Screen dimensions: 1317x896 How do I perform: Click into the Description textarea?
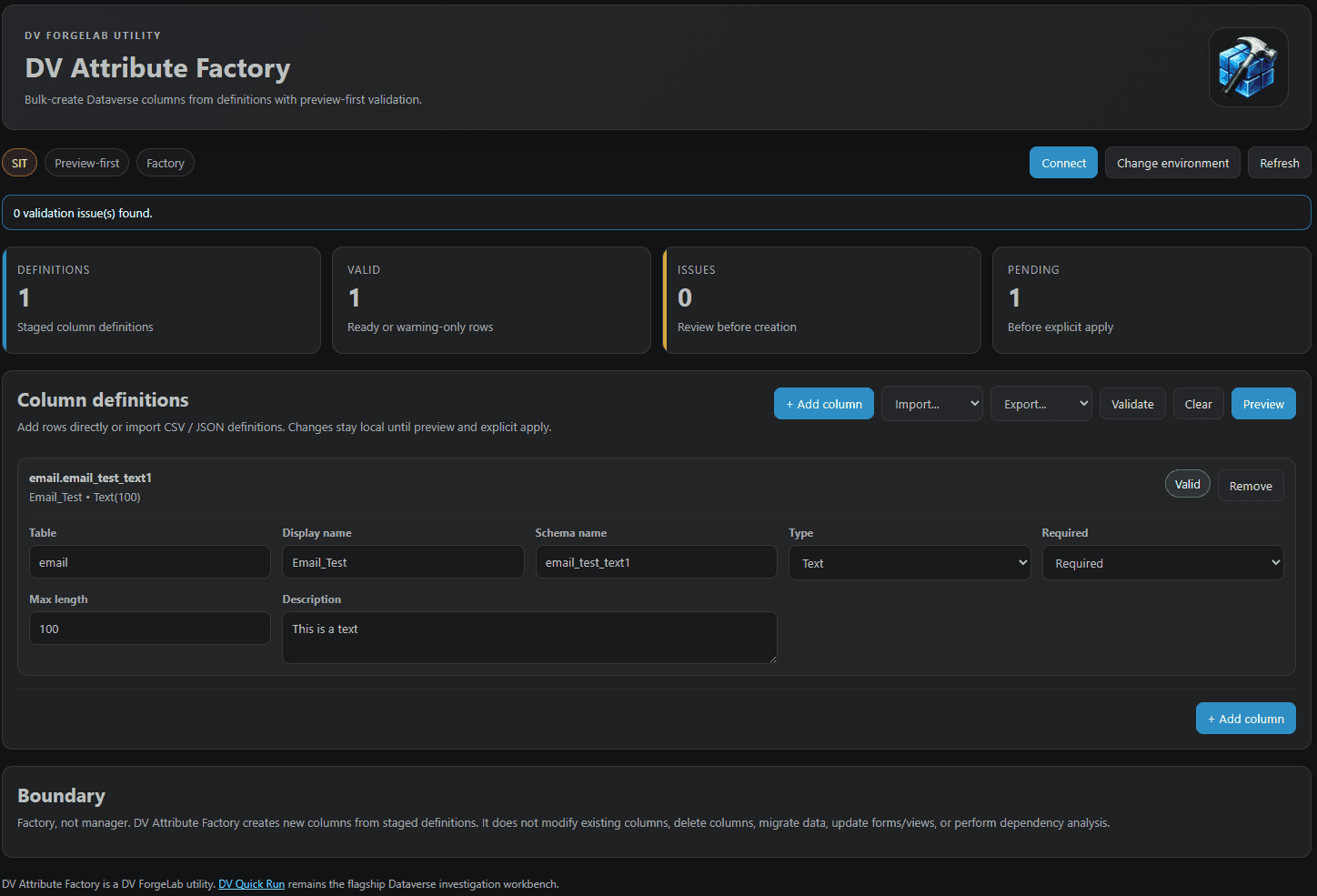click(529, 638)
